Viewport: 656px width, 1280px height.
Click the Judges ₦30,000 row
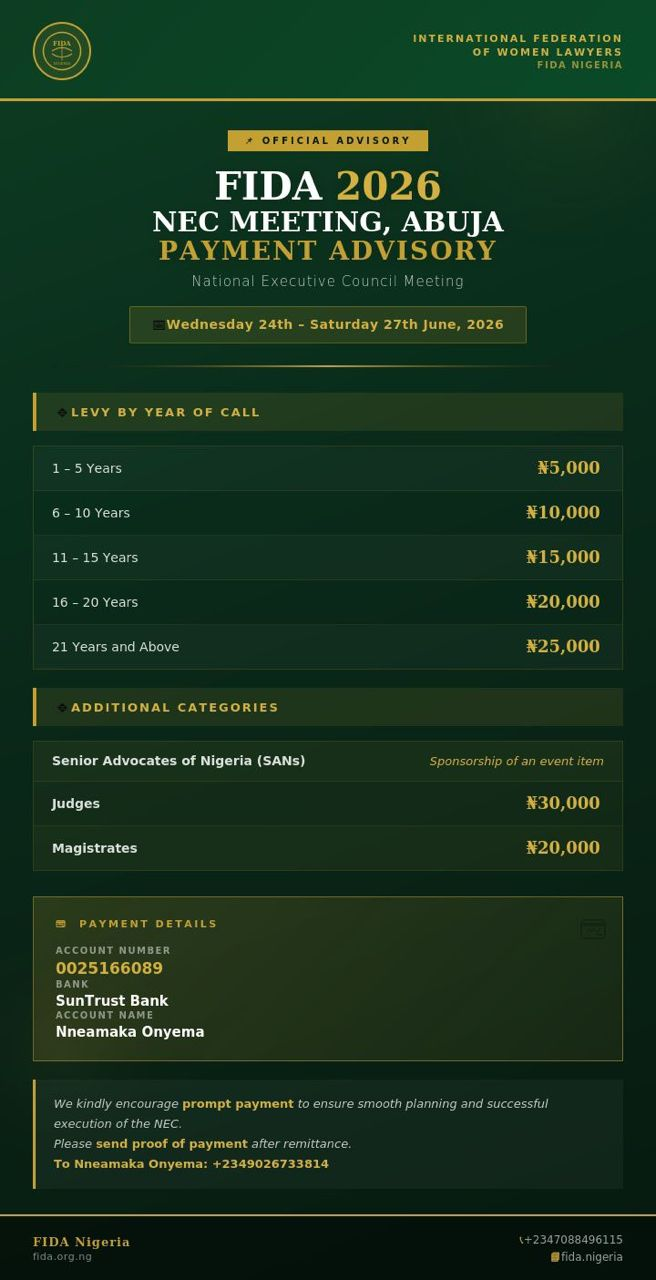pyautogui.click(x=328, y=803)
